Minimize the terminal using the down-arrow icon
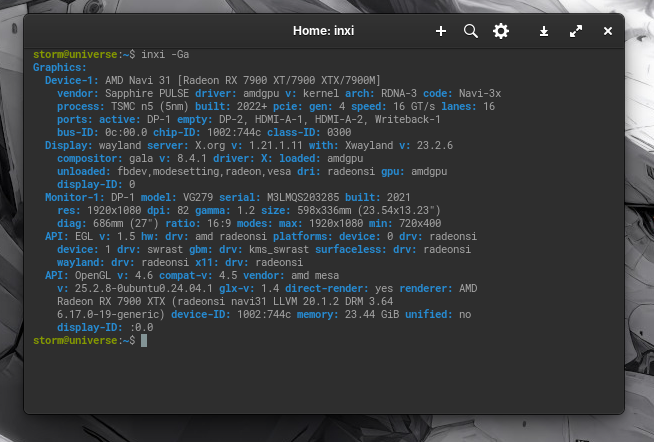654x442 pixels. pyautogui.click(x=544, y=31)
